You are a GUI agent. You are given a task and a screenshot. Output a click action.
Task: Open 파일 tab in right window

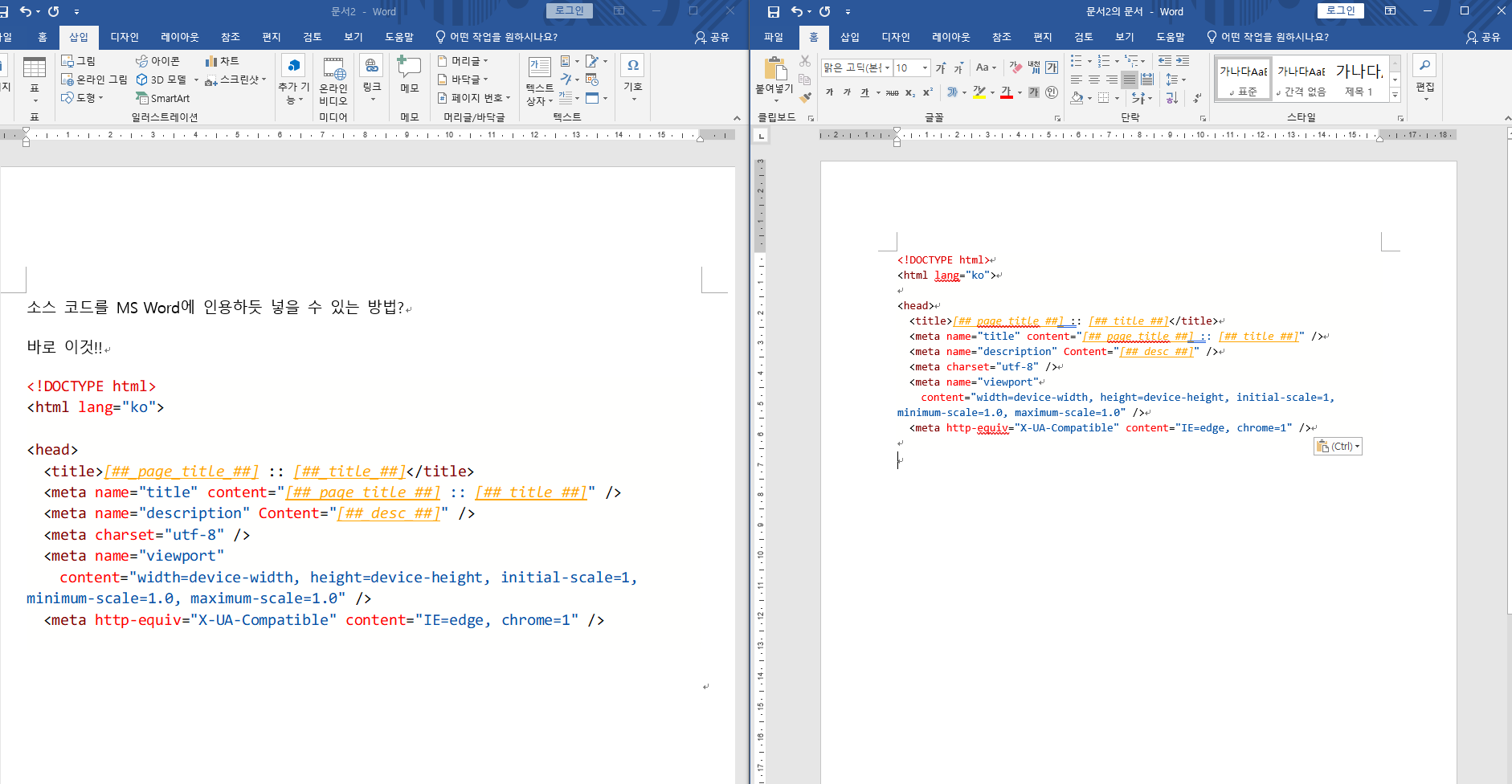[x=773, y=37]
